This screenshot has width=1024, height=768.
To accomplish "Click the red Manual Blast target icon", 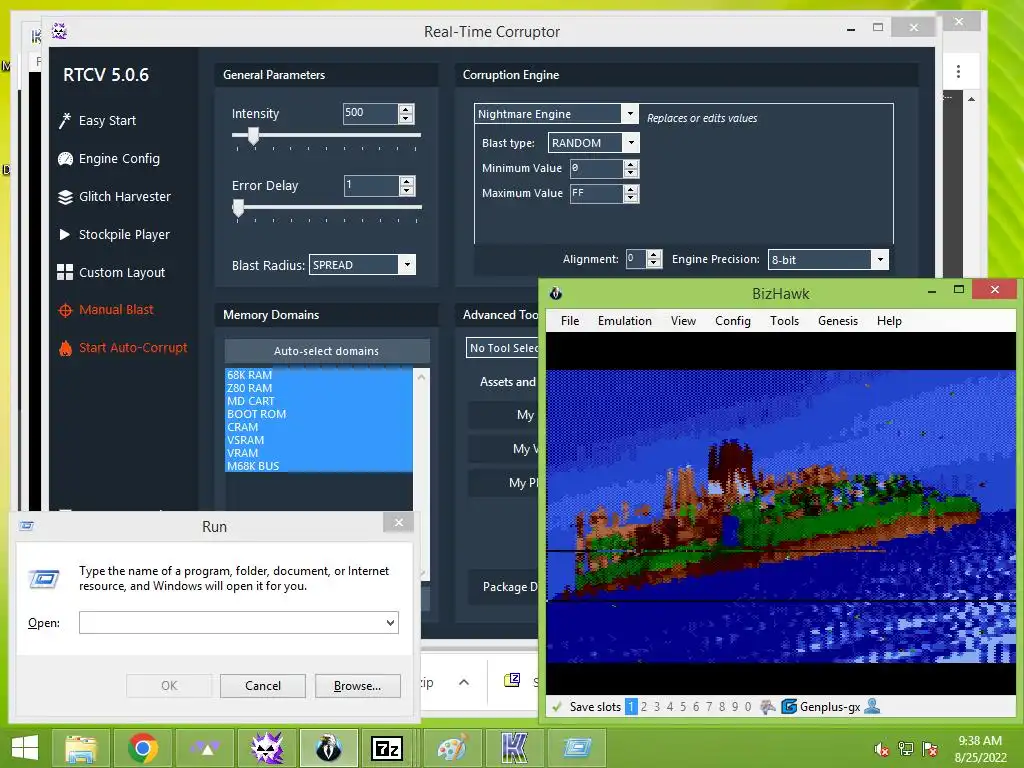I will 65,310.
